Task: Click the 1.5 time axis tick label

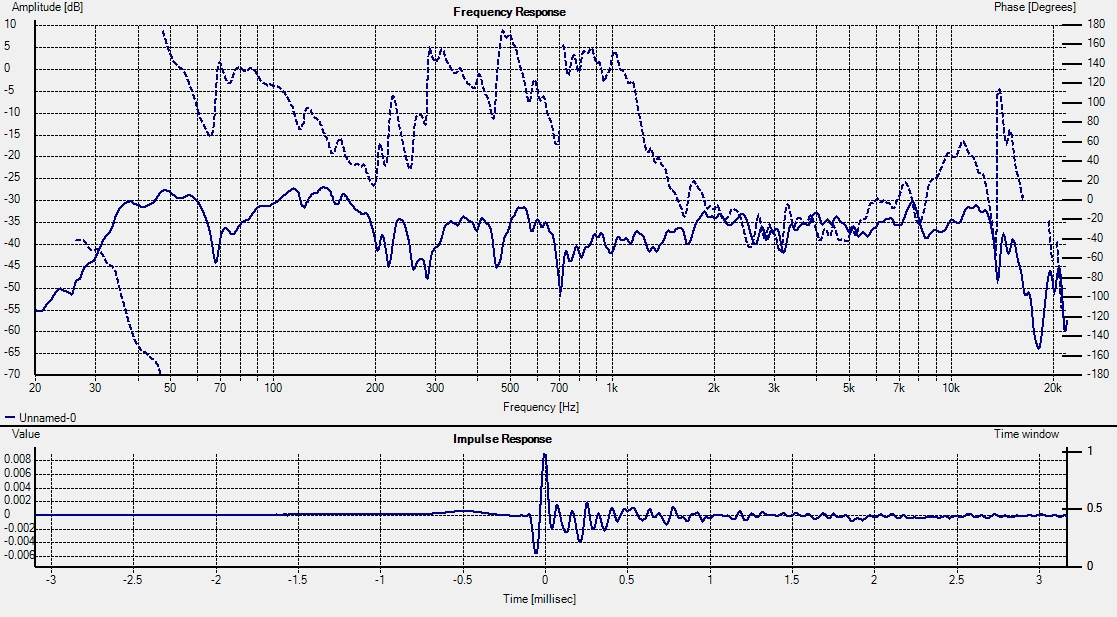Action: coord(791,579)
